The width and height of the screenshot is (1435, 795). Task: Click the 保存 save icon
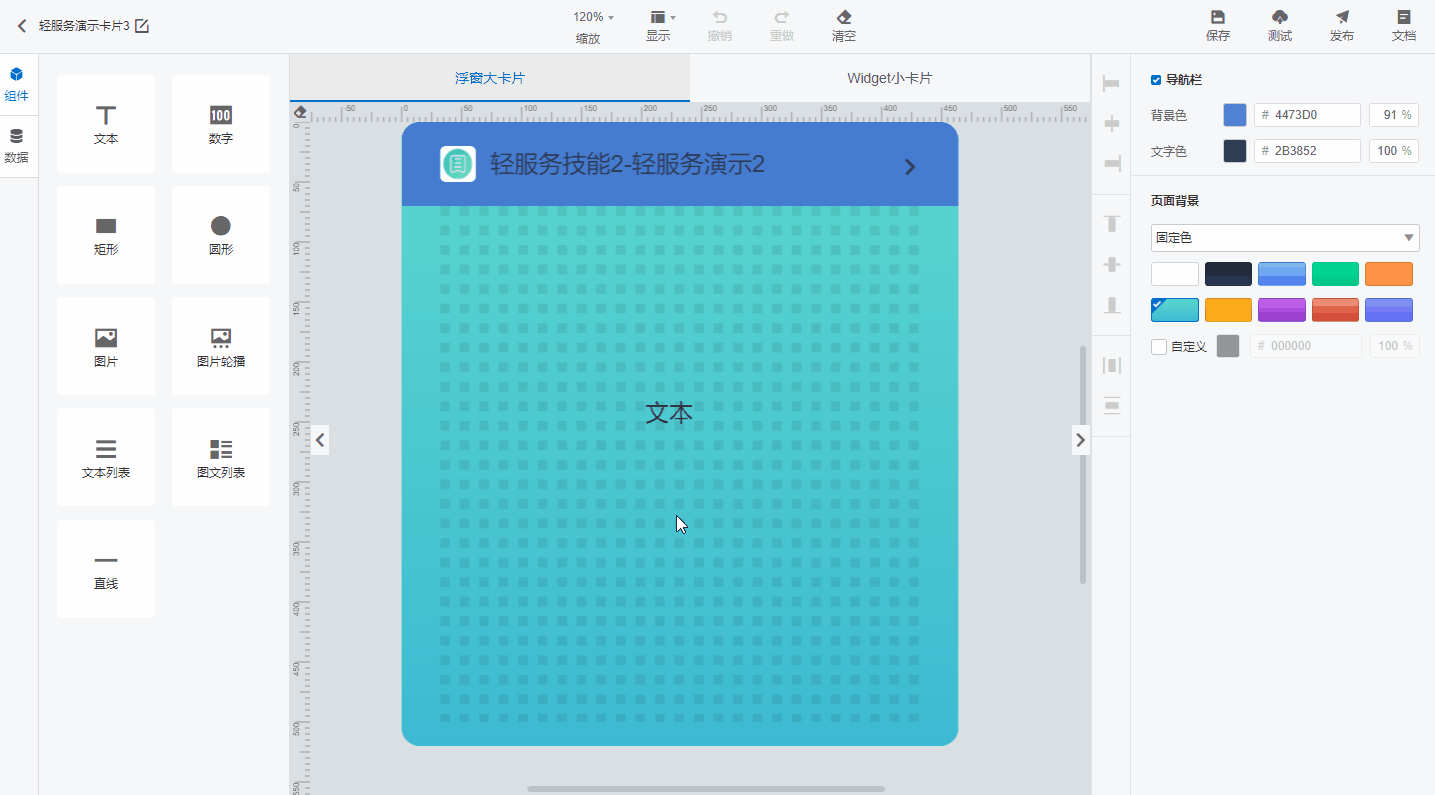coord(1217,17)
